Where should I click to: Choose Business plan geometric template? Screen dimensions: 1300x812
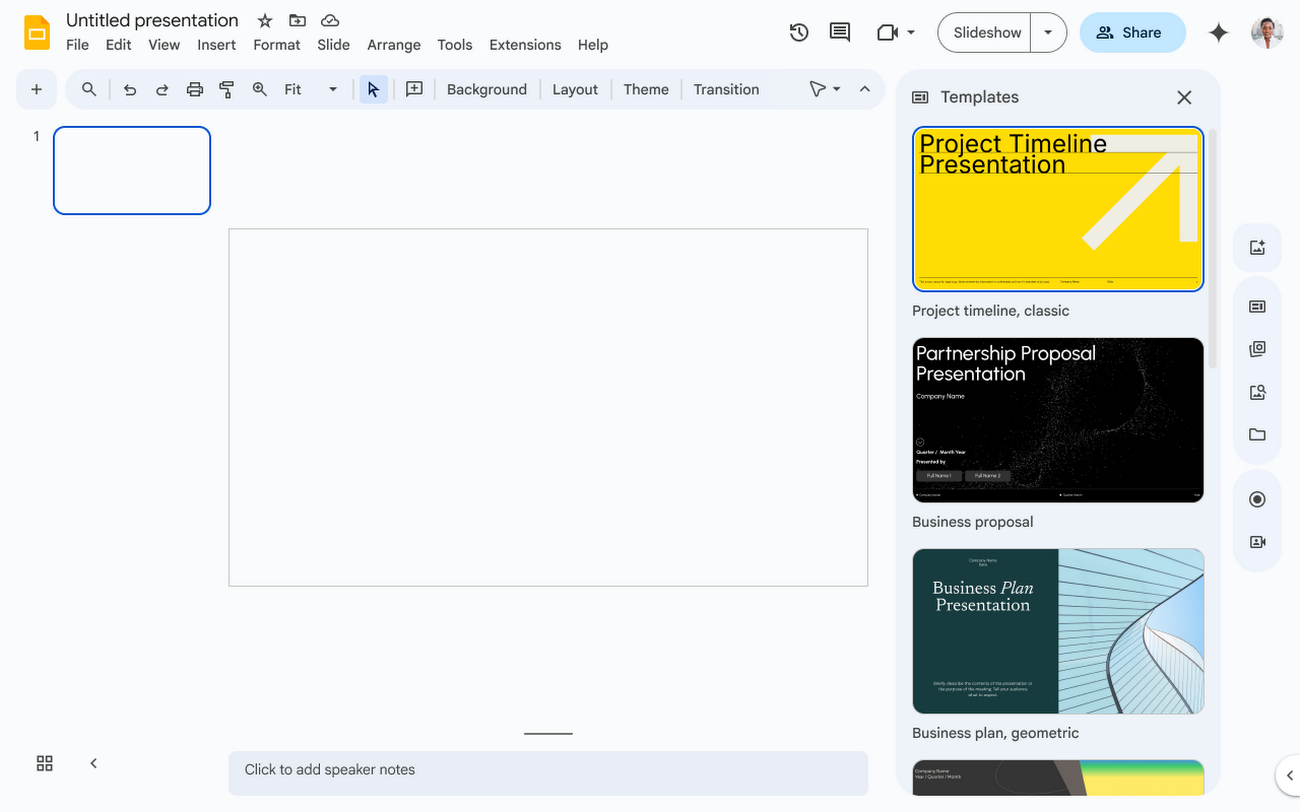coord(1058,631)
